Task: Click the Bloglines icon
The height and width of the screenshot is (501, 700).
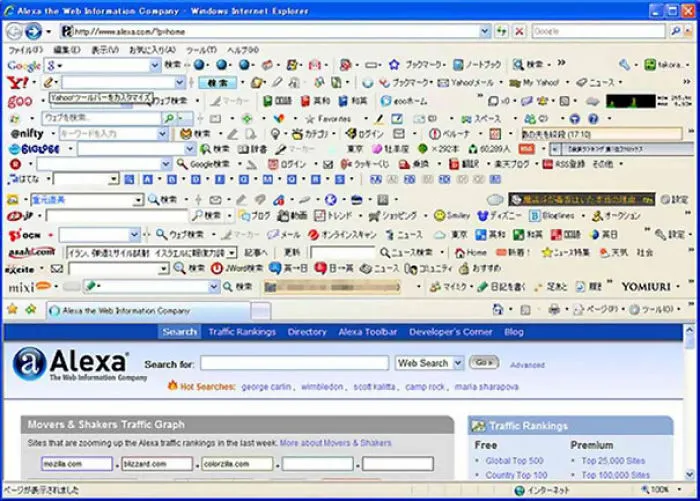Action: (534, 216)
